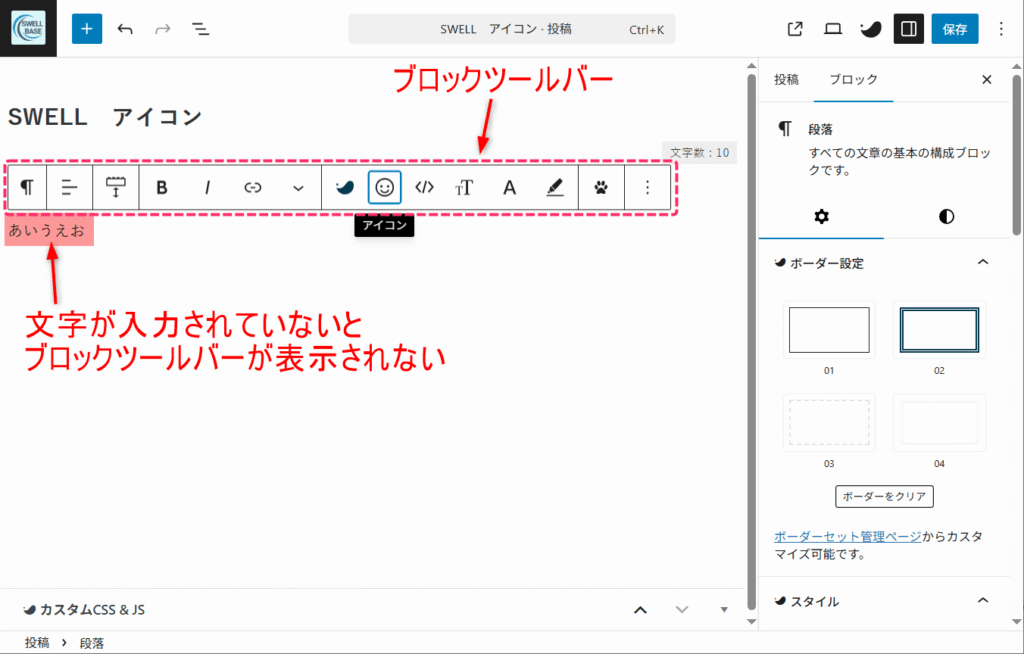
Task: Collapse the スタイル panel
Action: [x=884, y=600]
